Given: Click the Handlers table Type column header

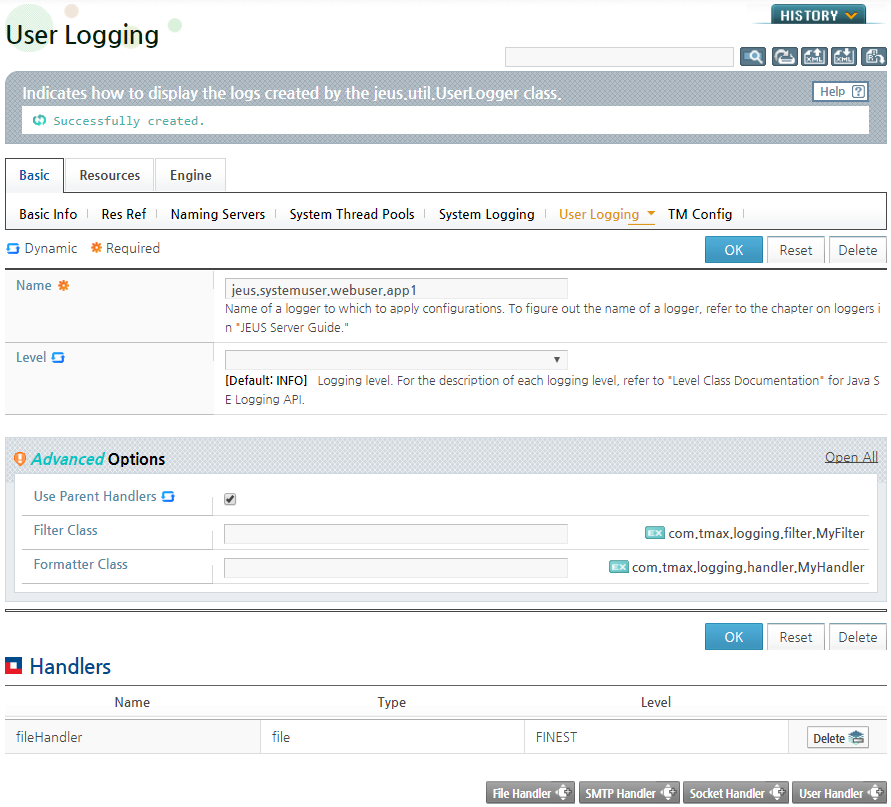Looking at the screenshot, I should [x=392, y=702].
